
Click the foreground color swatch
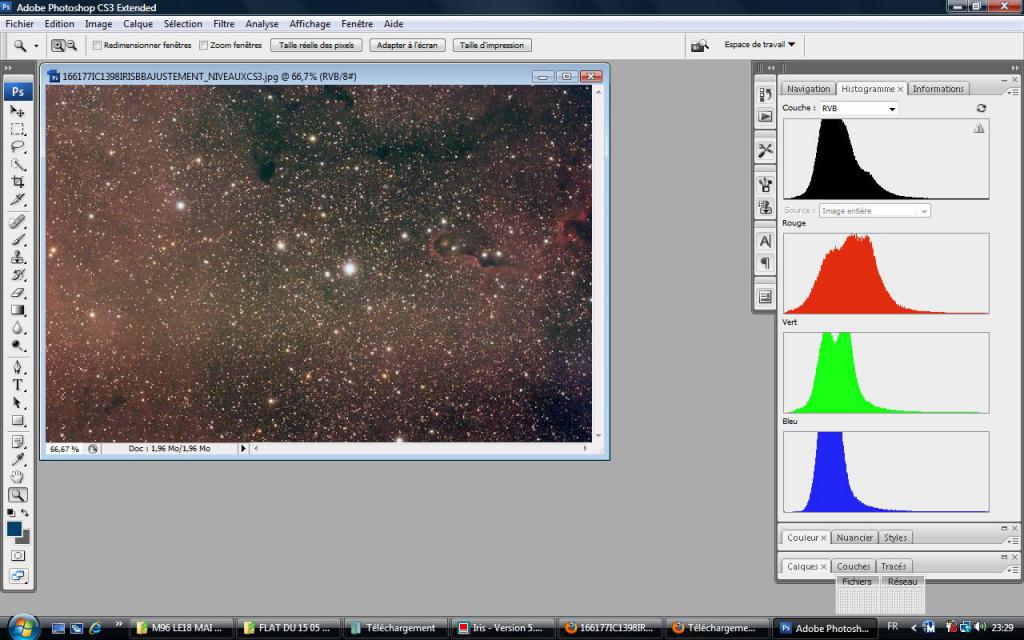coord(15,528)
